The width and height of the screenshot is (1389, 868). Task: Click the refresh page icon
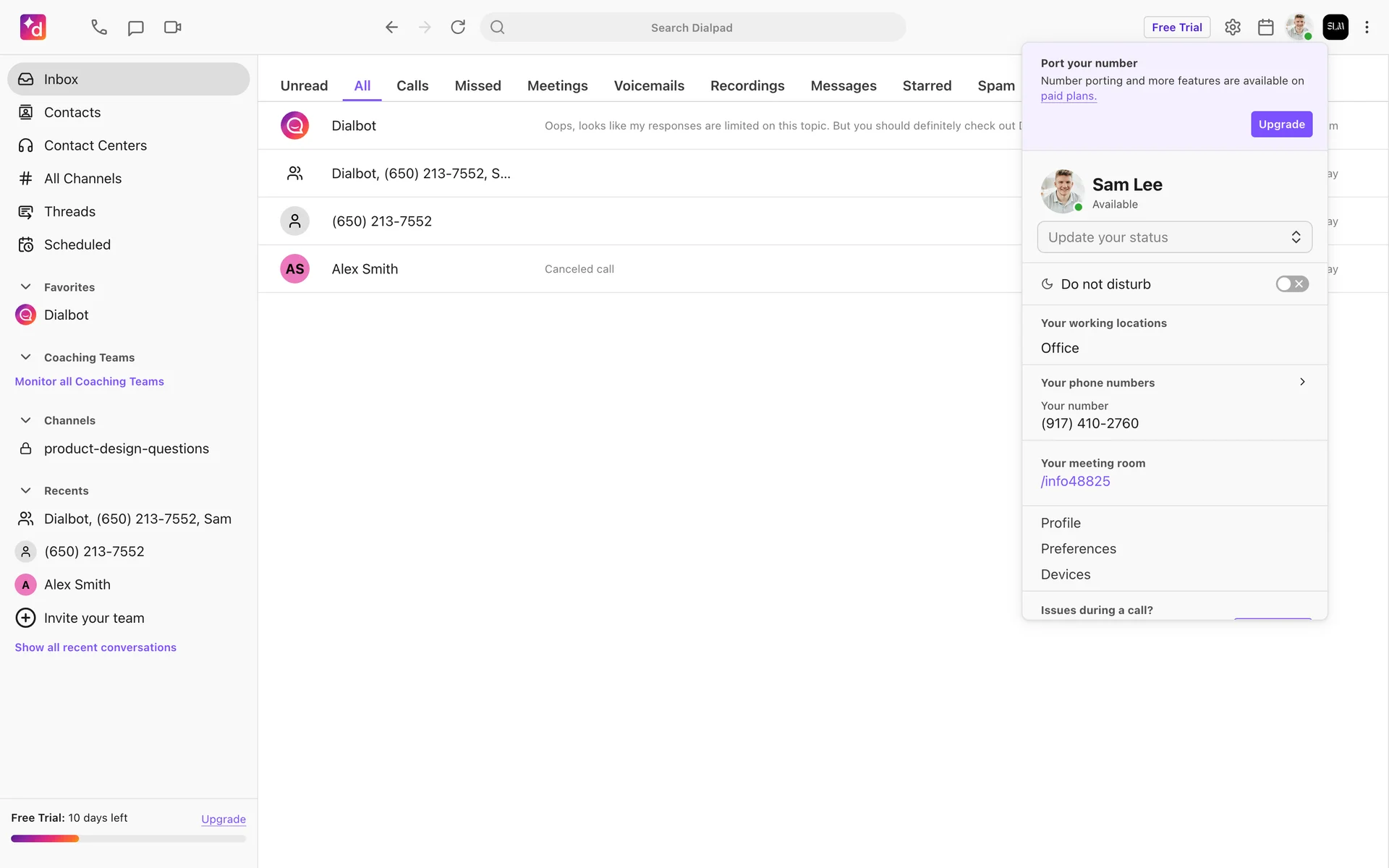[458, 27]
